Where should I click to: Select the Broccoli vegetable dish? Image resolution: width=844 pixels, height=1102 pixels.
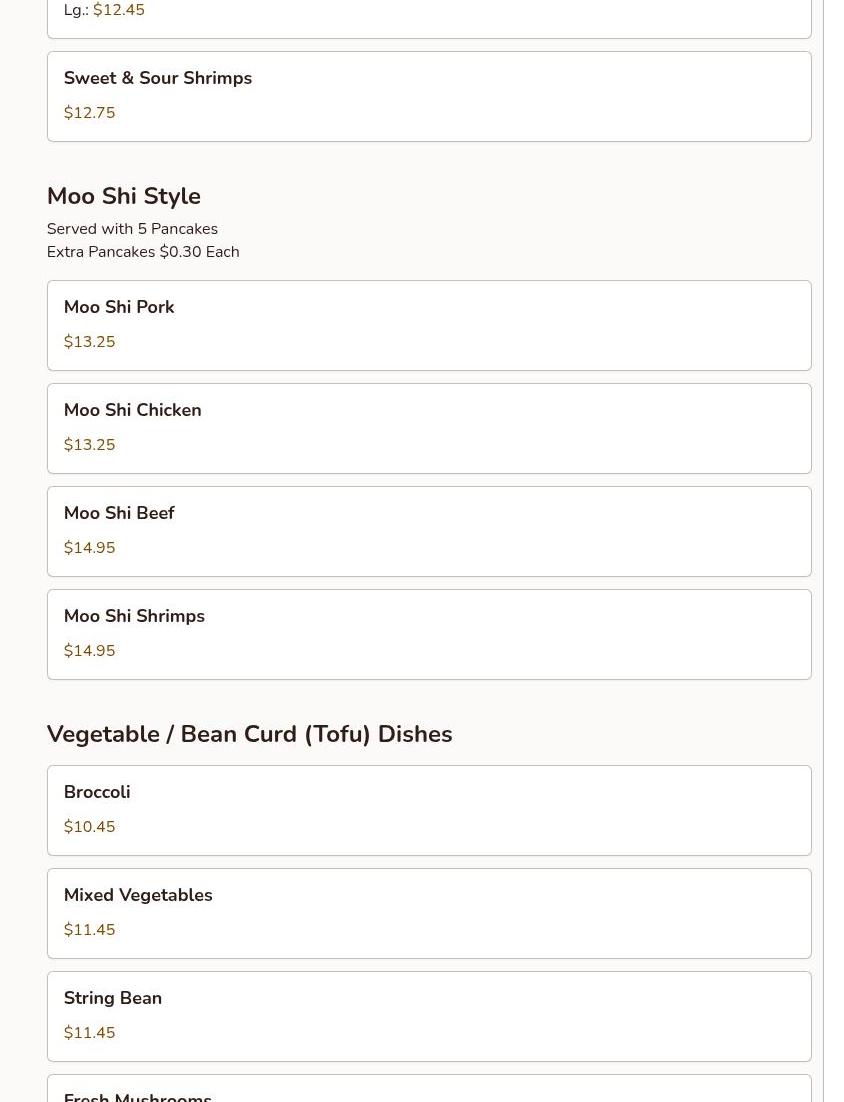(x=428, y=810)
